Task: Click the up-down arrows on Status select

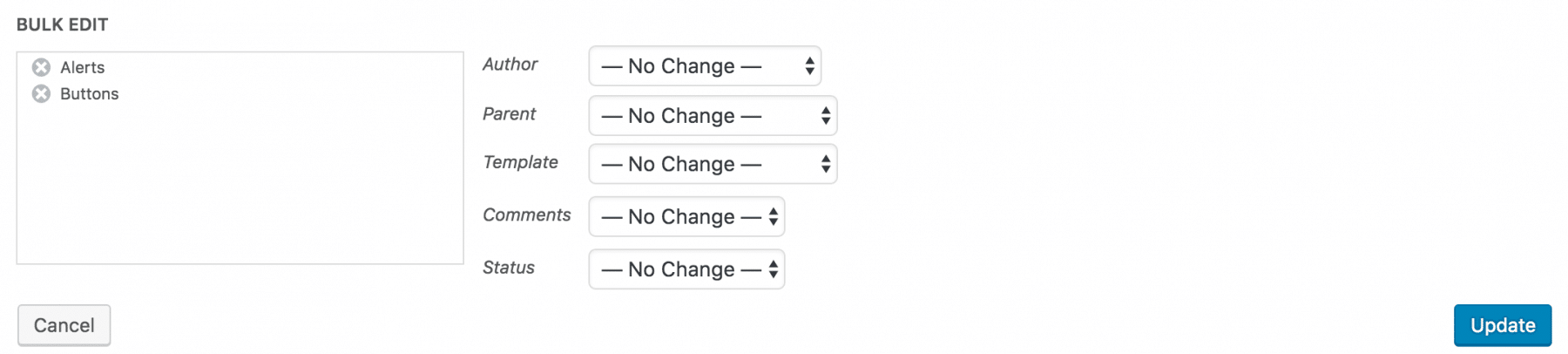Action: (773, 269)
